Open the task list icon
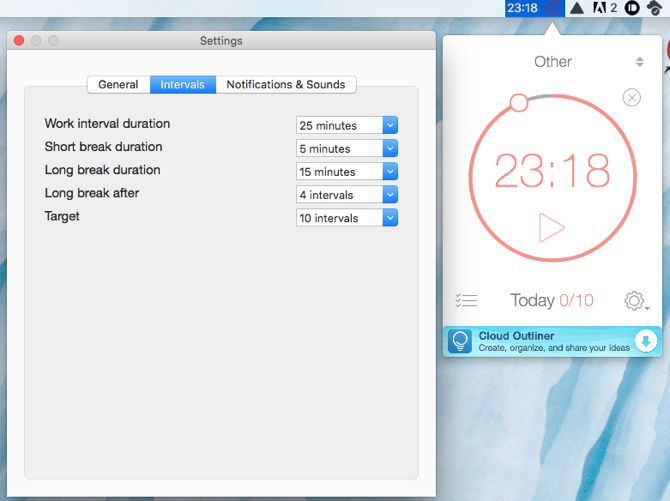 pyautogui.click(x=465, y=300)
